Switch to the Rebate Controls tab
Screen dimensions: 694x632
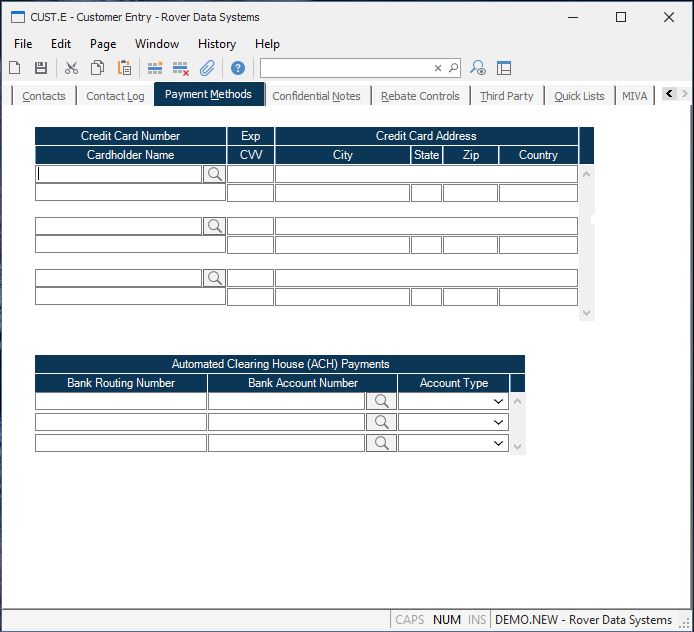click(420, 96)
